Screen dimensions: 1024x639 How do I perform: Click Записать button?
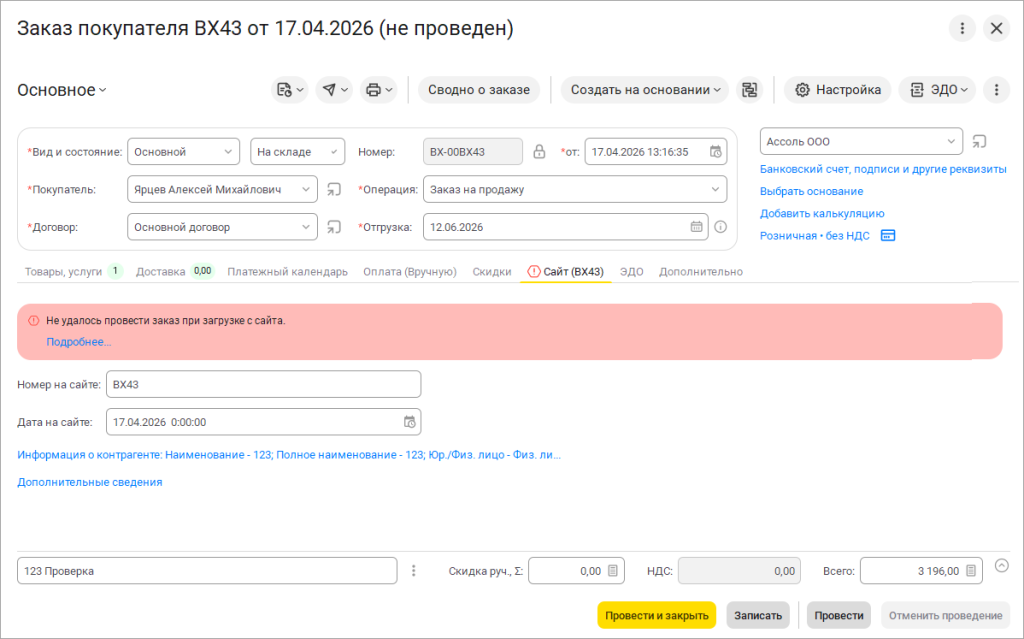click(x=758, y=615)
